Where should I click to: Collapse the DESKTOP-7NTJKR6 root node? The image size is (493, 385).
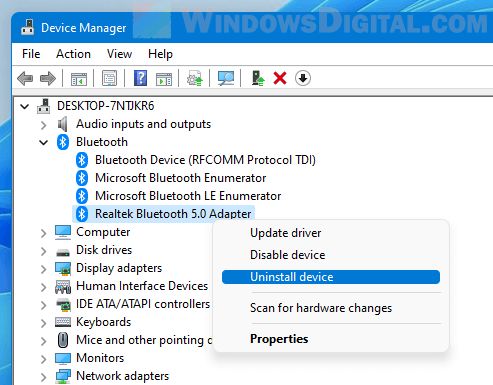pos(25,107)
